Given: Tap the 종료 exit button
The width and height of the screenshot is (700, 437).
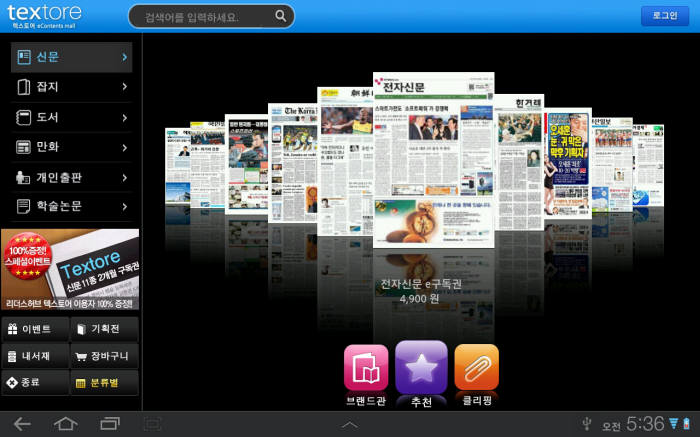Looking at the screenshot, I should click(35, 382).
